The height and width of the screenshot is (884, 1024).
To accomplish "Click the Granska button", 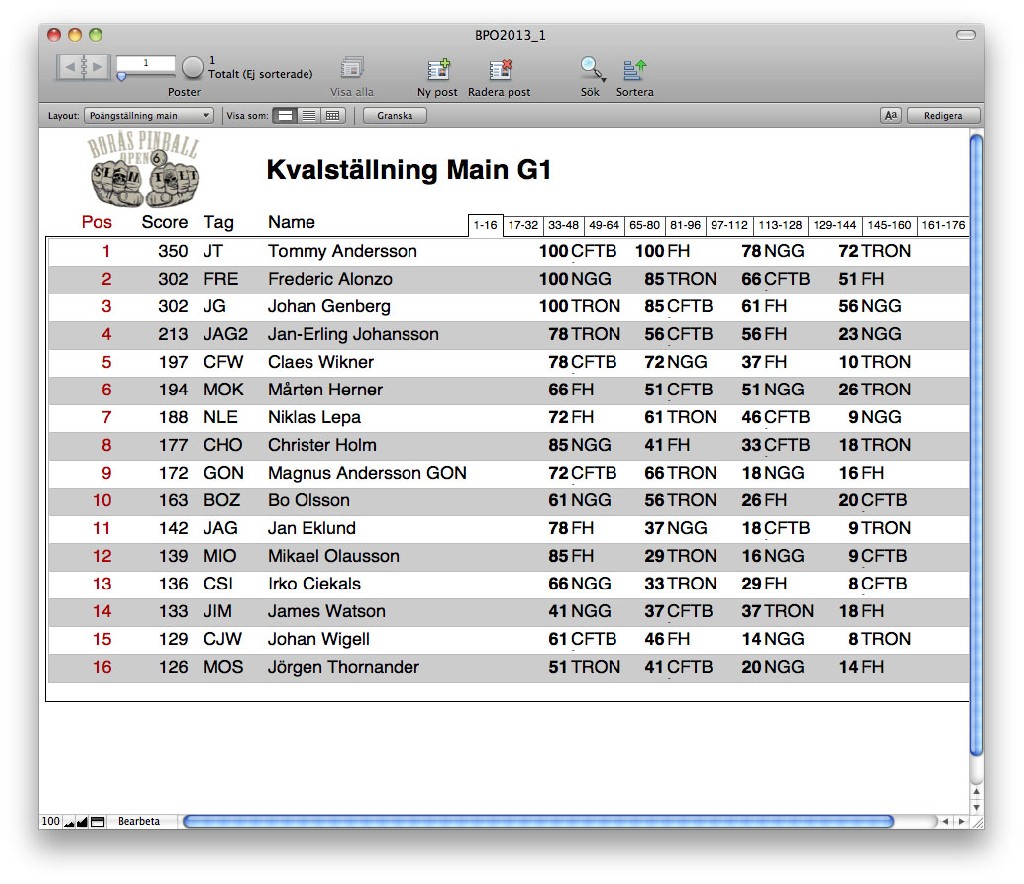I will (x=394, y=116).
